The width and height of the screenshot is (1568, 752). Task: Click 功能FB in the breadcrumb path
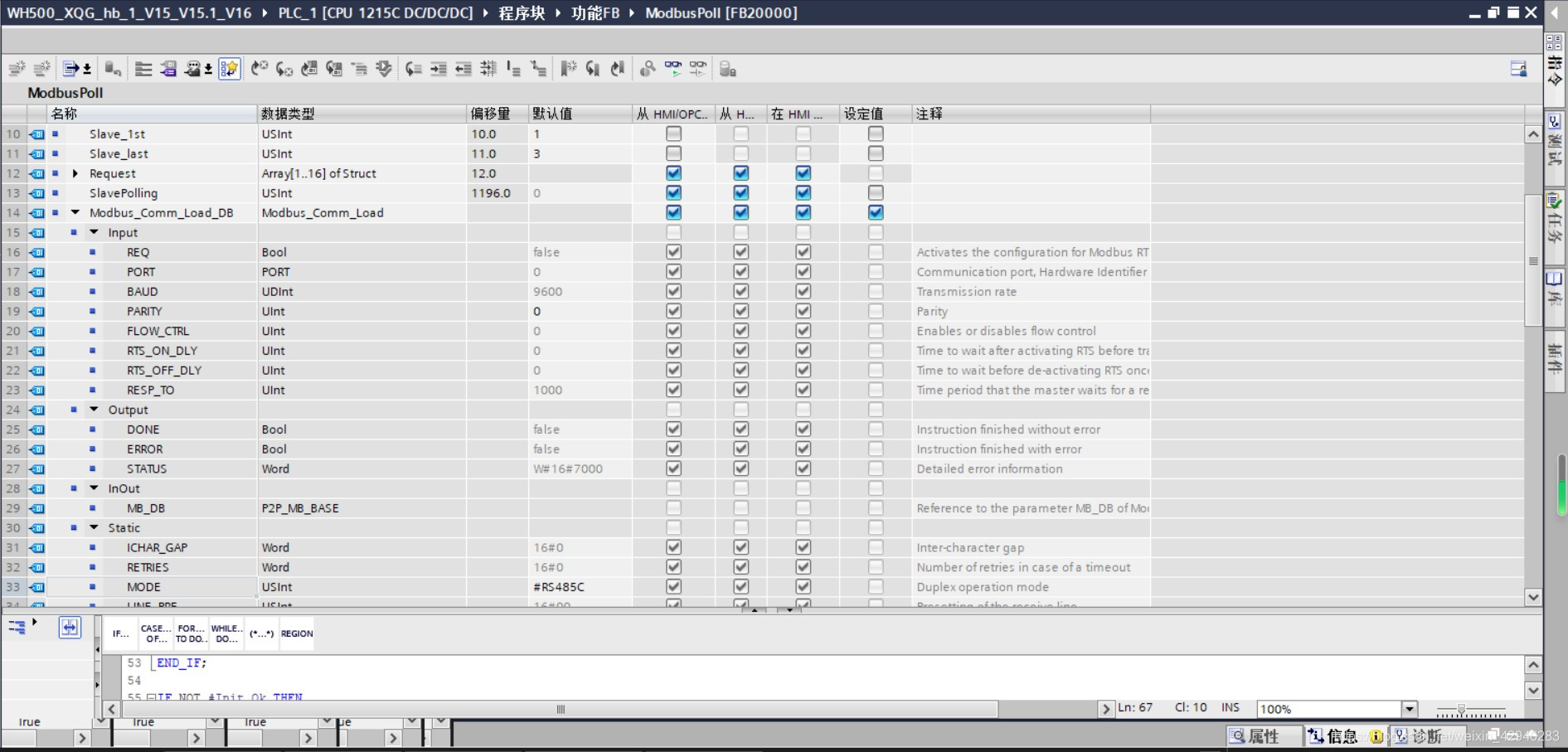pyautogui.click(x=595, y=12)
